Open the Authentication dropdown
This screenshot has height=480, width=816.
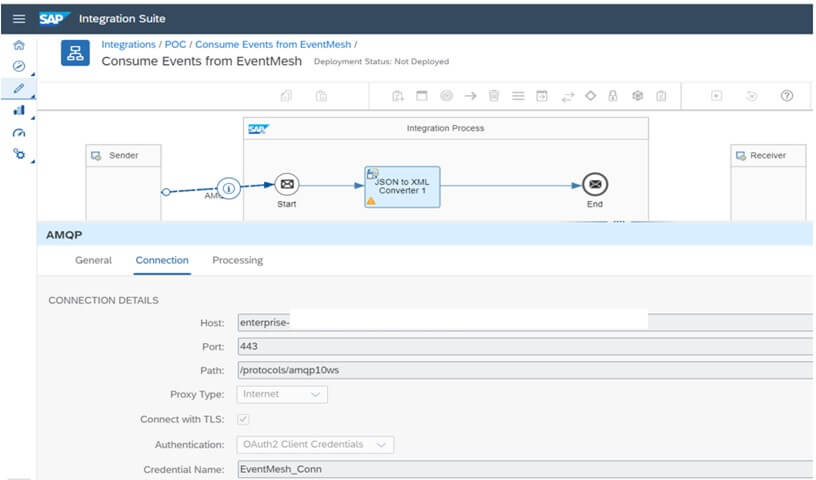click(x=315, y=444)
